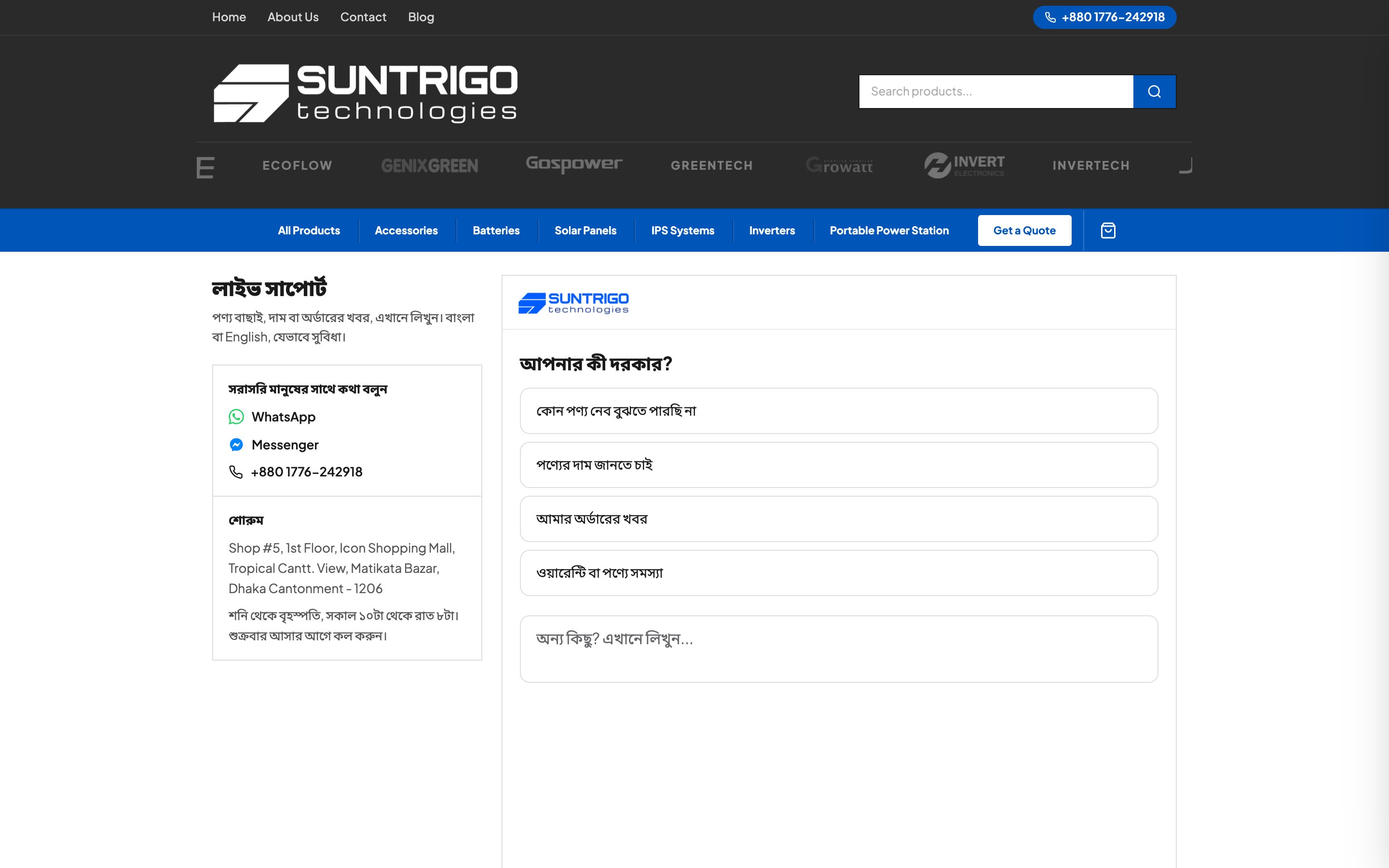Click the search magnifier button
This screenshot has width=1389, height=868.
(1154, 91)
